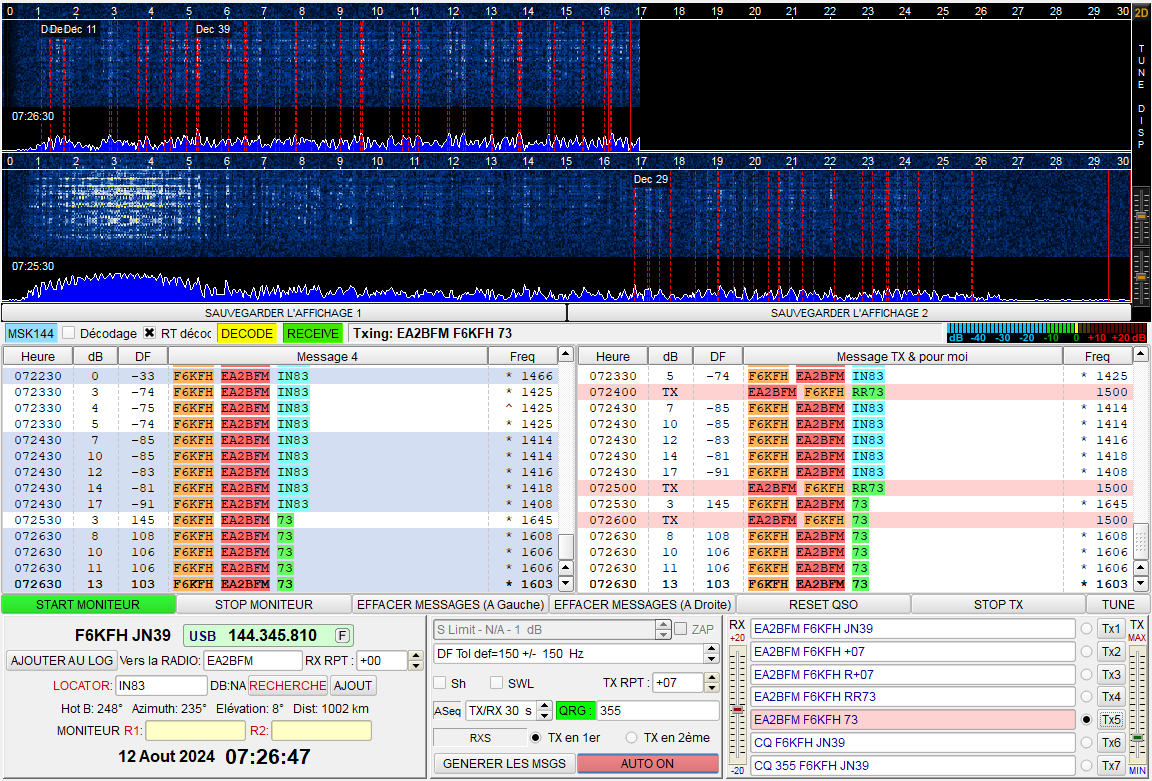Click the USB mode indicator
Viewport: 1152px width, 781px height.
pos(203,635)
